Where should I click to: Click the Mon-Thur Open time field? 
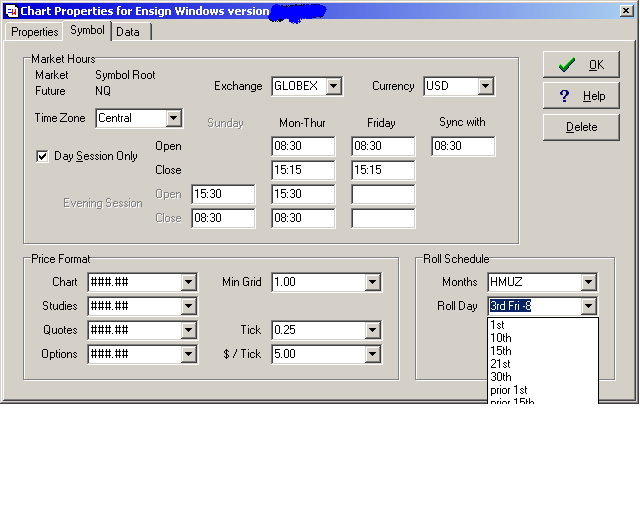coord(303,146)
